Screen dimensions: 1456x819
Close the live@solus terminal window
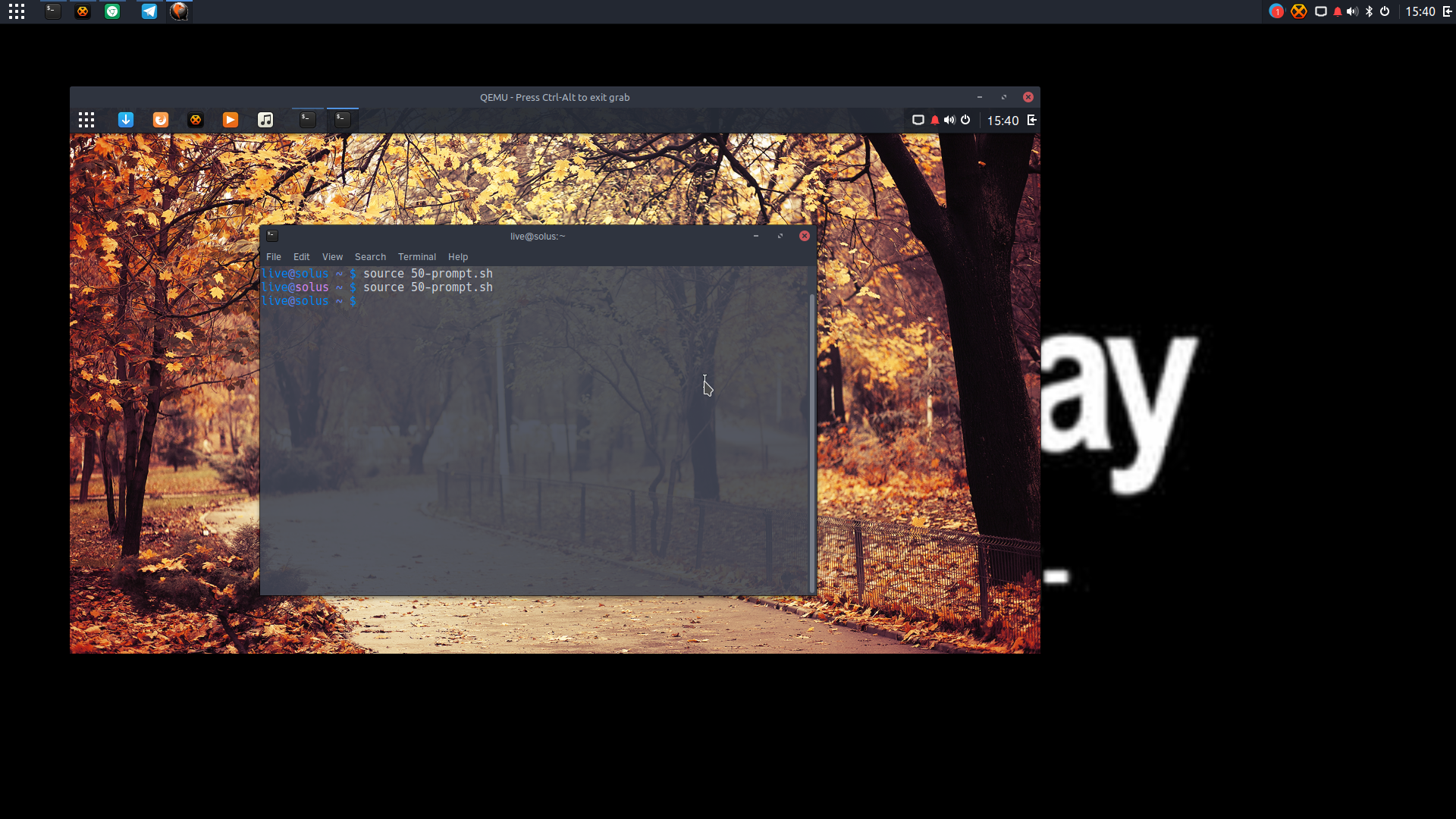click(x=805, y=236)
